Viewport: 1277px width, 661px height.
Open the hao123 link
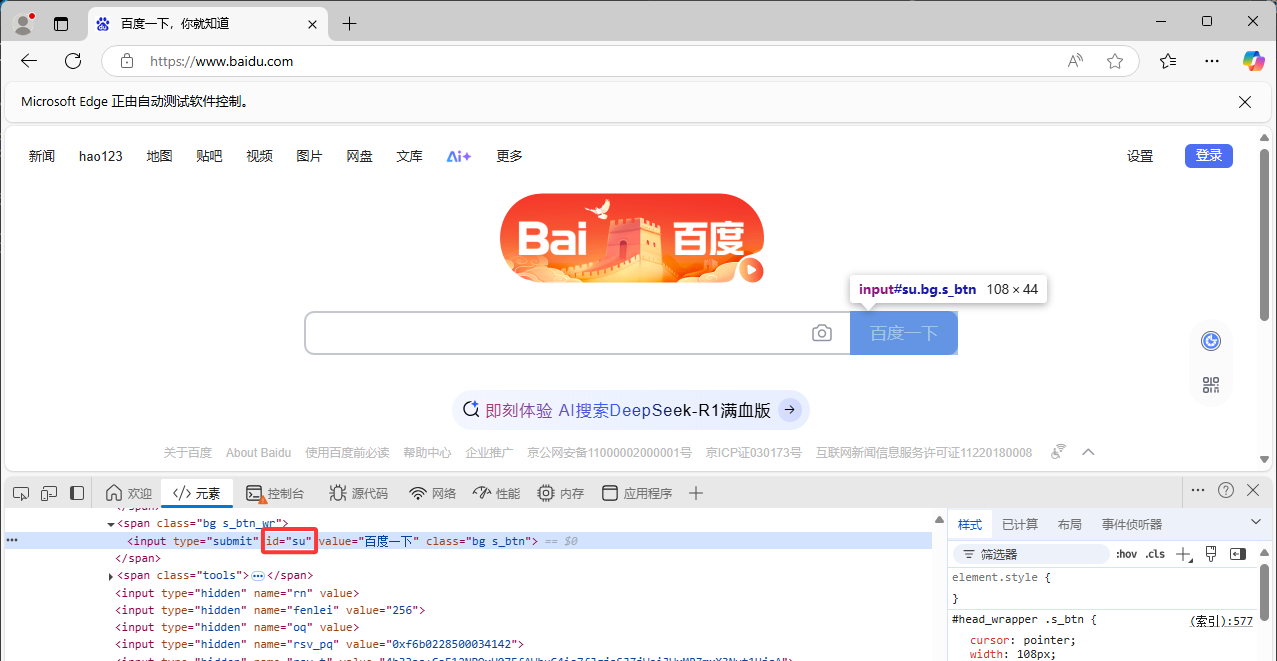click(x=101, y=156)
